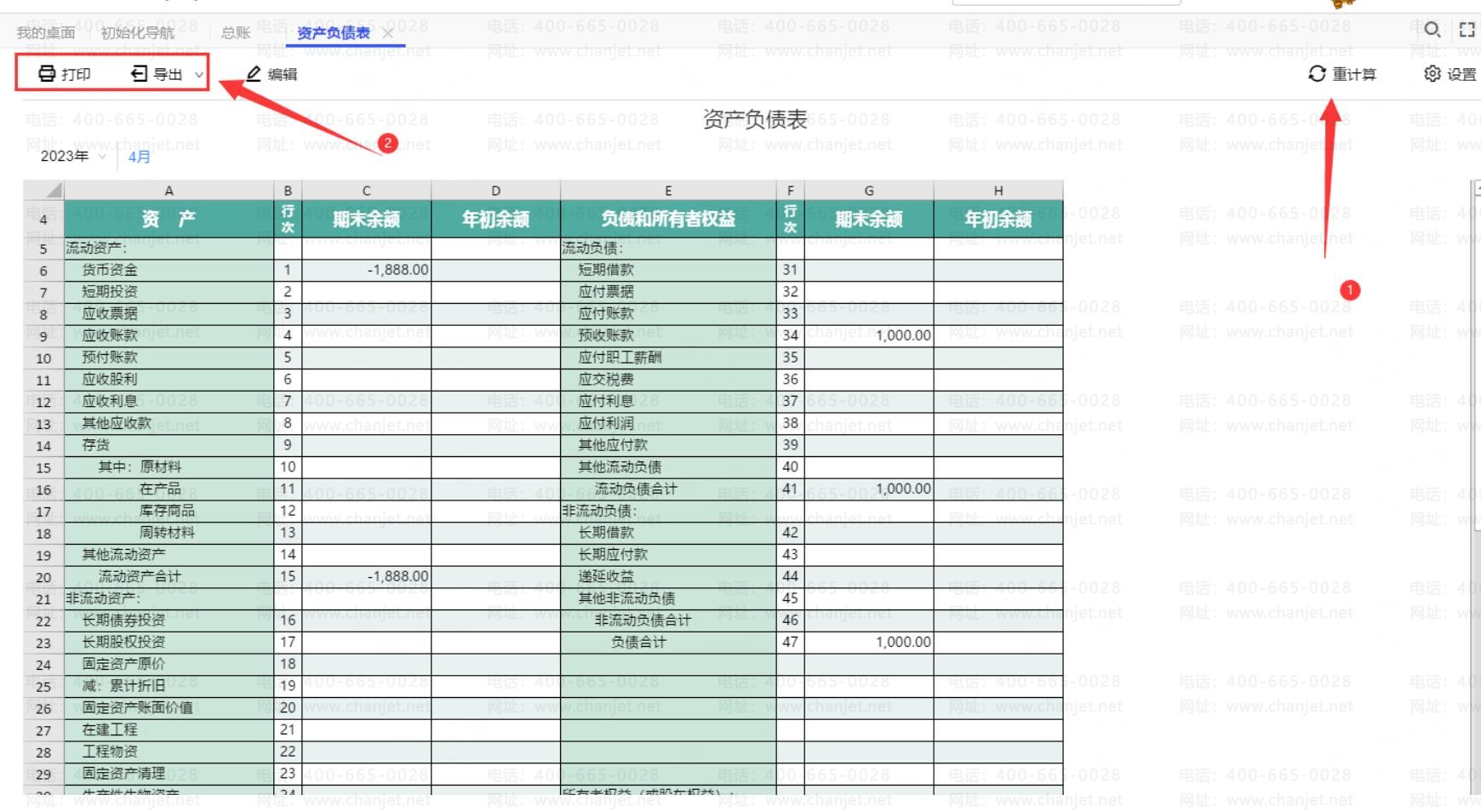
Task: Select column header C
Action: click(366, 191)
